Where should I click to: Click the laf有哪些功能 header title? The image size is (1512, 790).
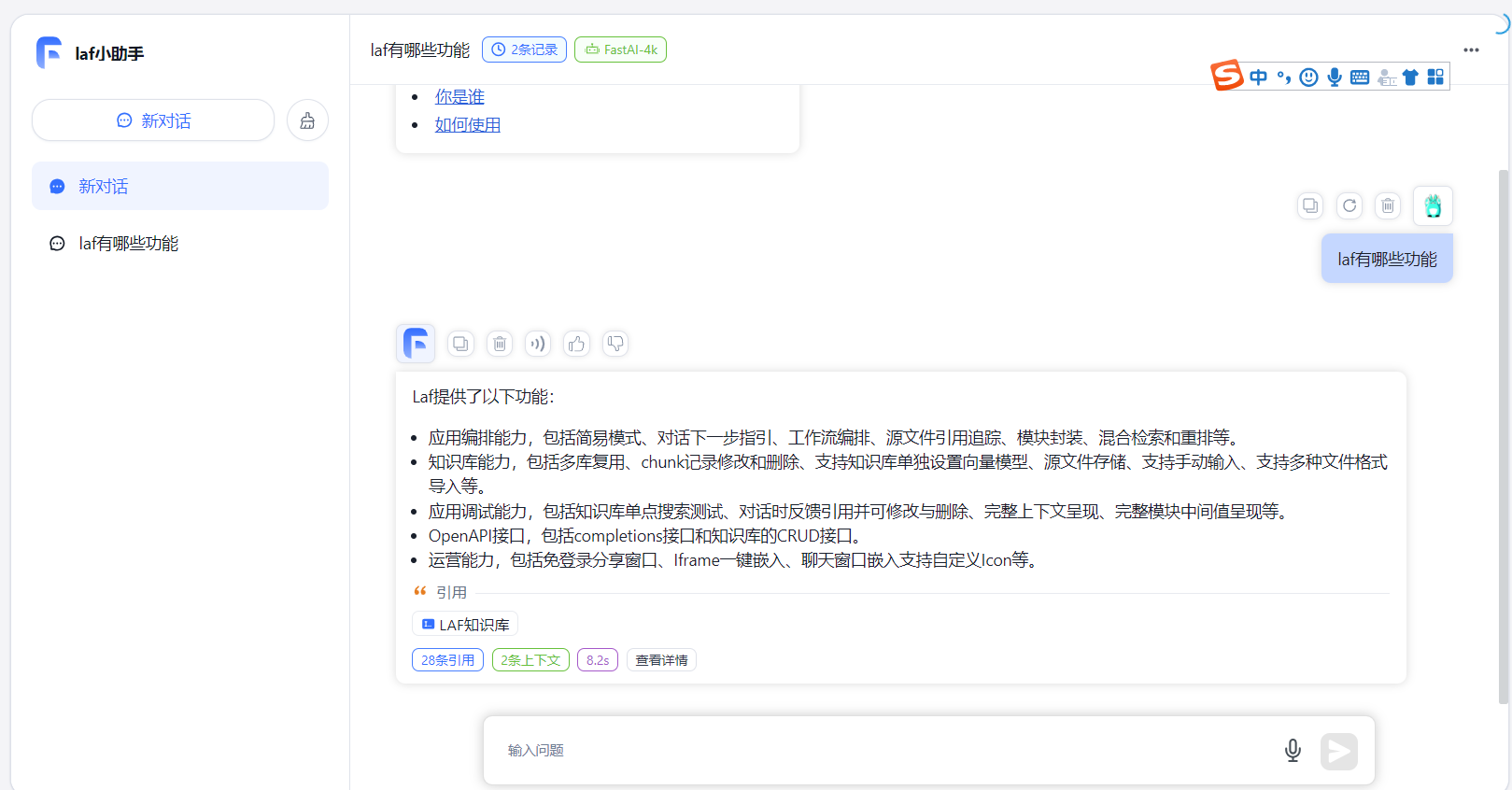click(419, 50)
